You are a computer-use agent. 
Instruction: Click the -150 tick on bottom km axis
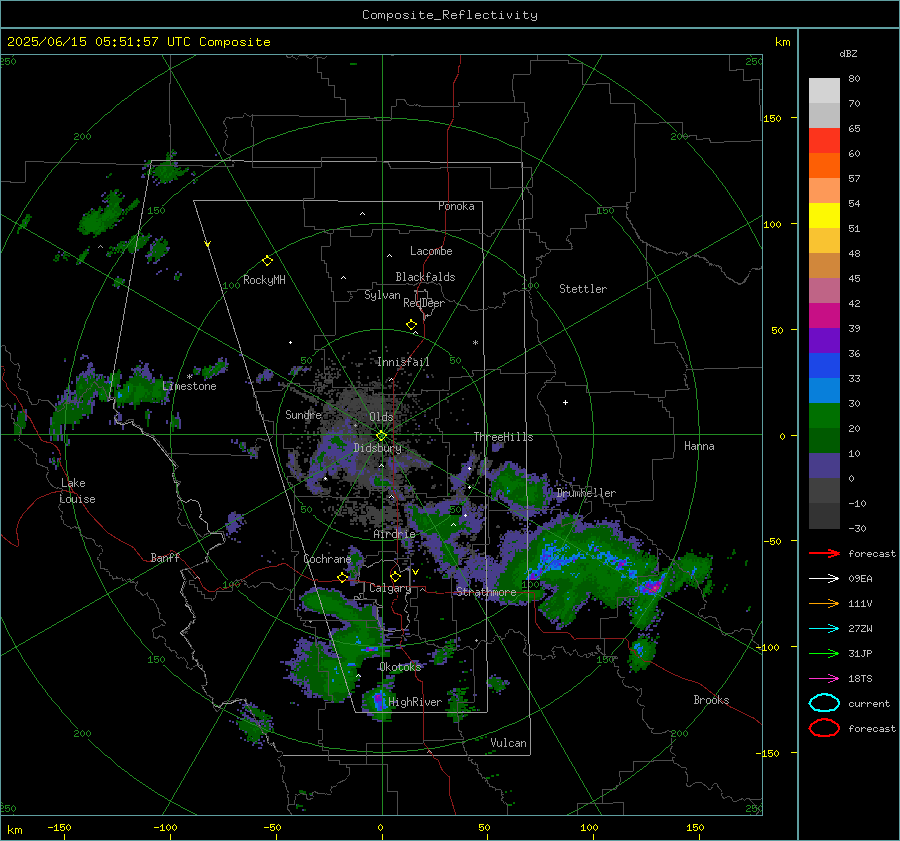coord(59,828)
